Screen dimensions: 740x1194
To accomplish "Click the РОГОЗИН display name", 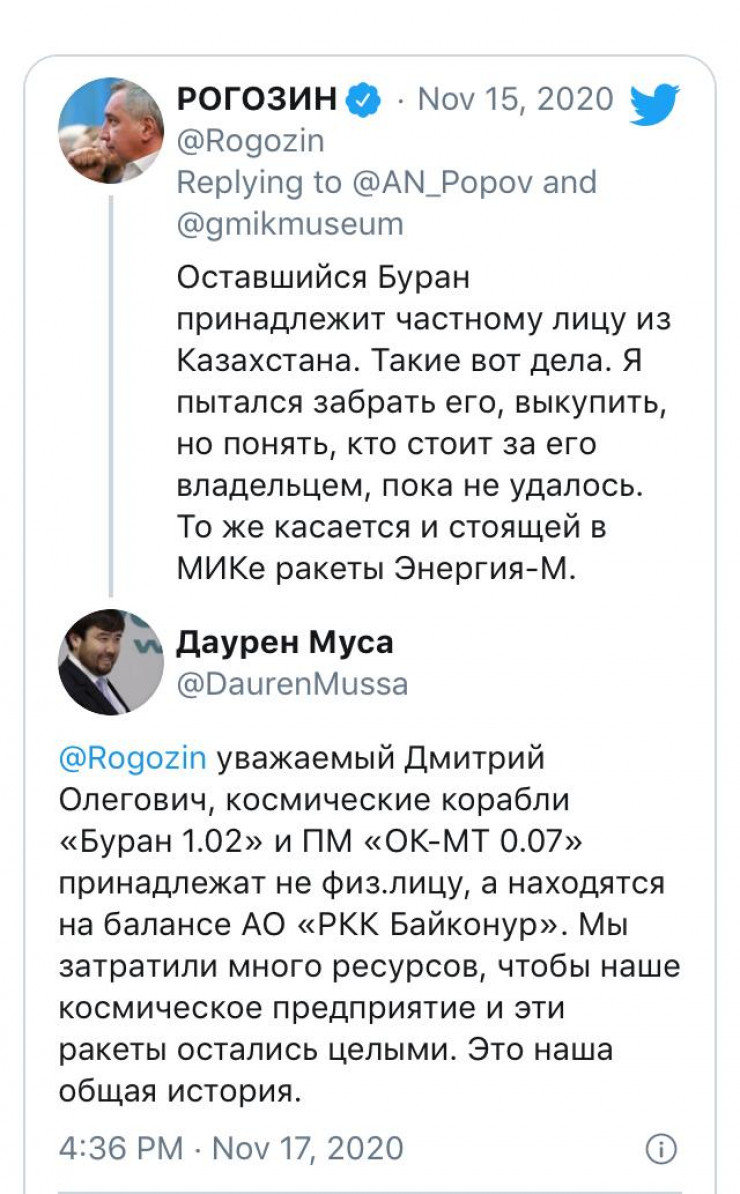I will click(259, 99).
